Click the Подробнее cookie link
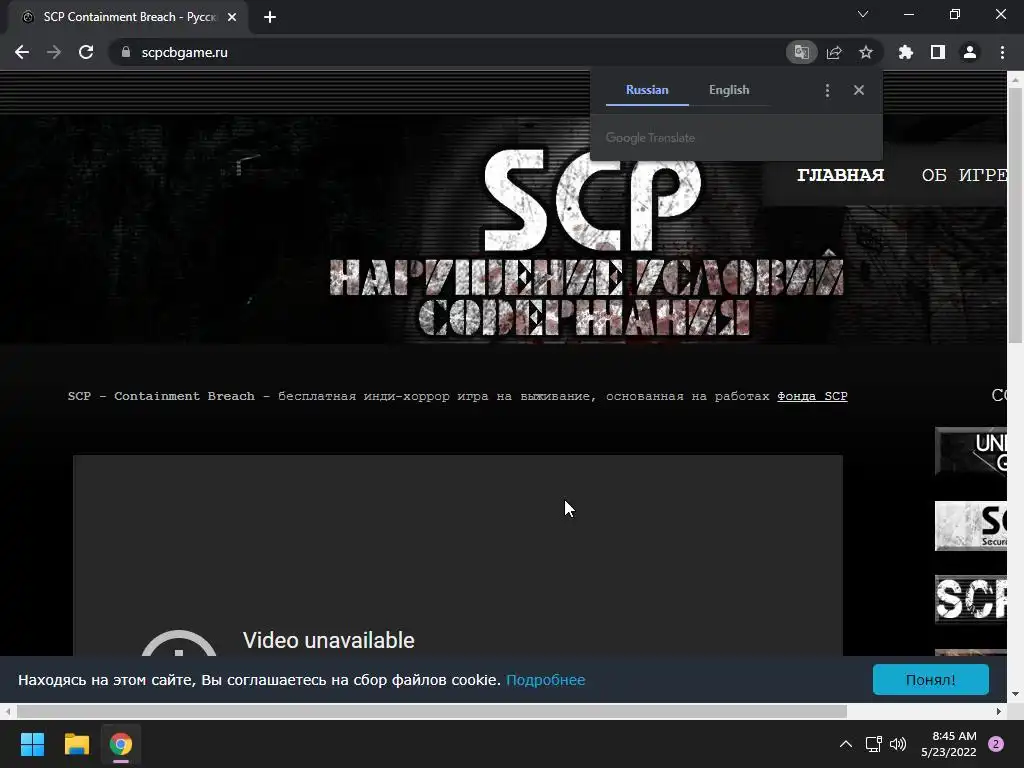Viewport: 1024px width, 768px height. [x=545, y=680]
